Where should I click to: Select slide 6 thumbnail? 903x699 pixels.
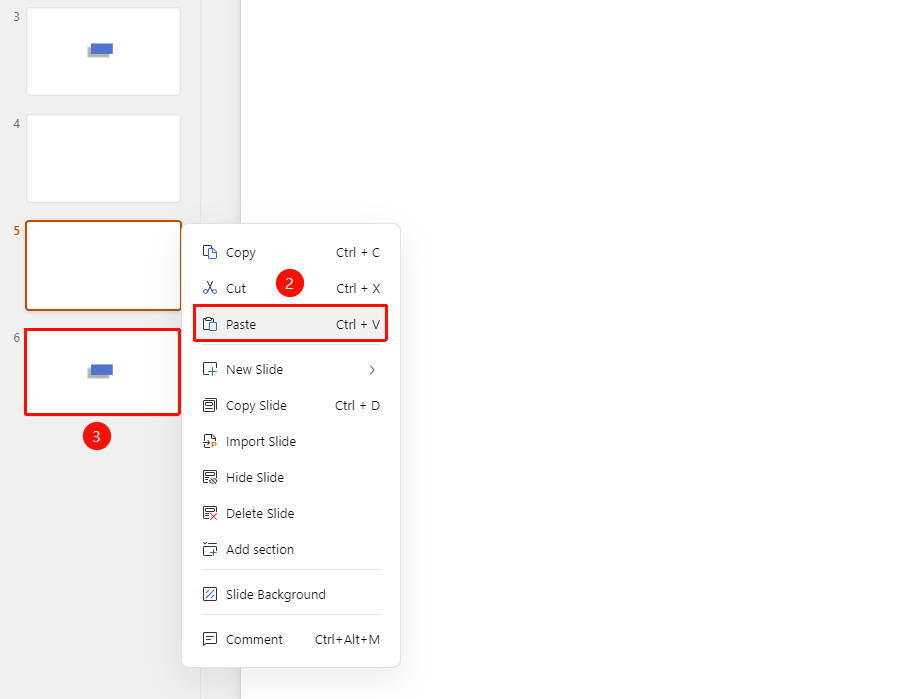click(104, 372)
